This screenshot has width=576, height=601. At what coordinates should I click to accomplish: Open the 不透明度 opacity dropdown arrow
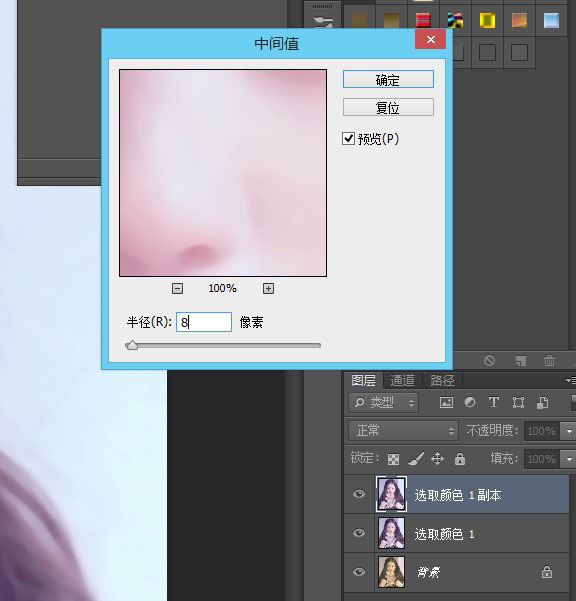569,431
